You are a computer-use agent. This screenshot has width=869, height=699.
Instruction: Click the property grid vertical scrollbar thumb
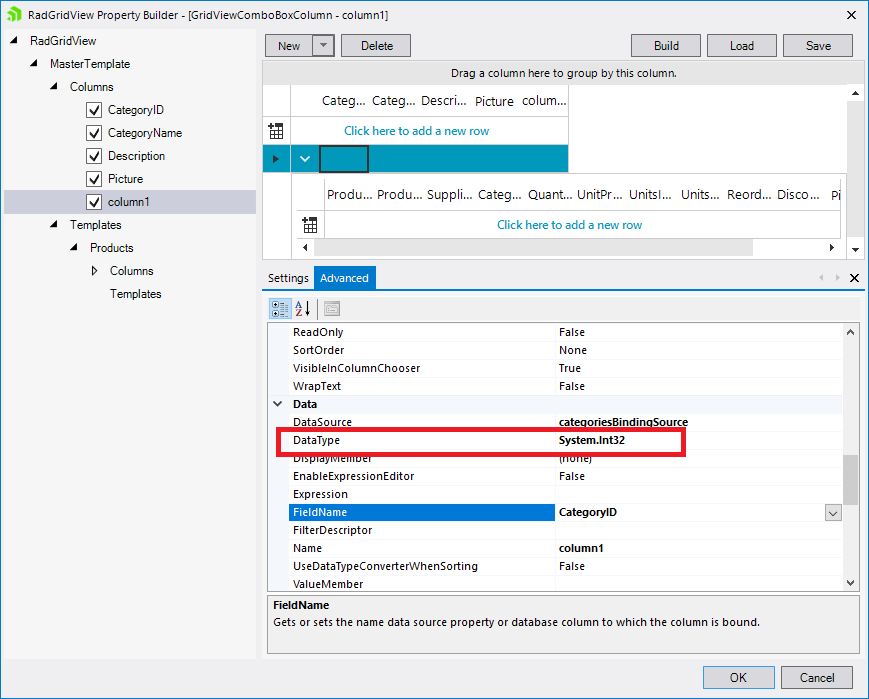coord(851,479)
